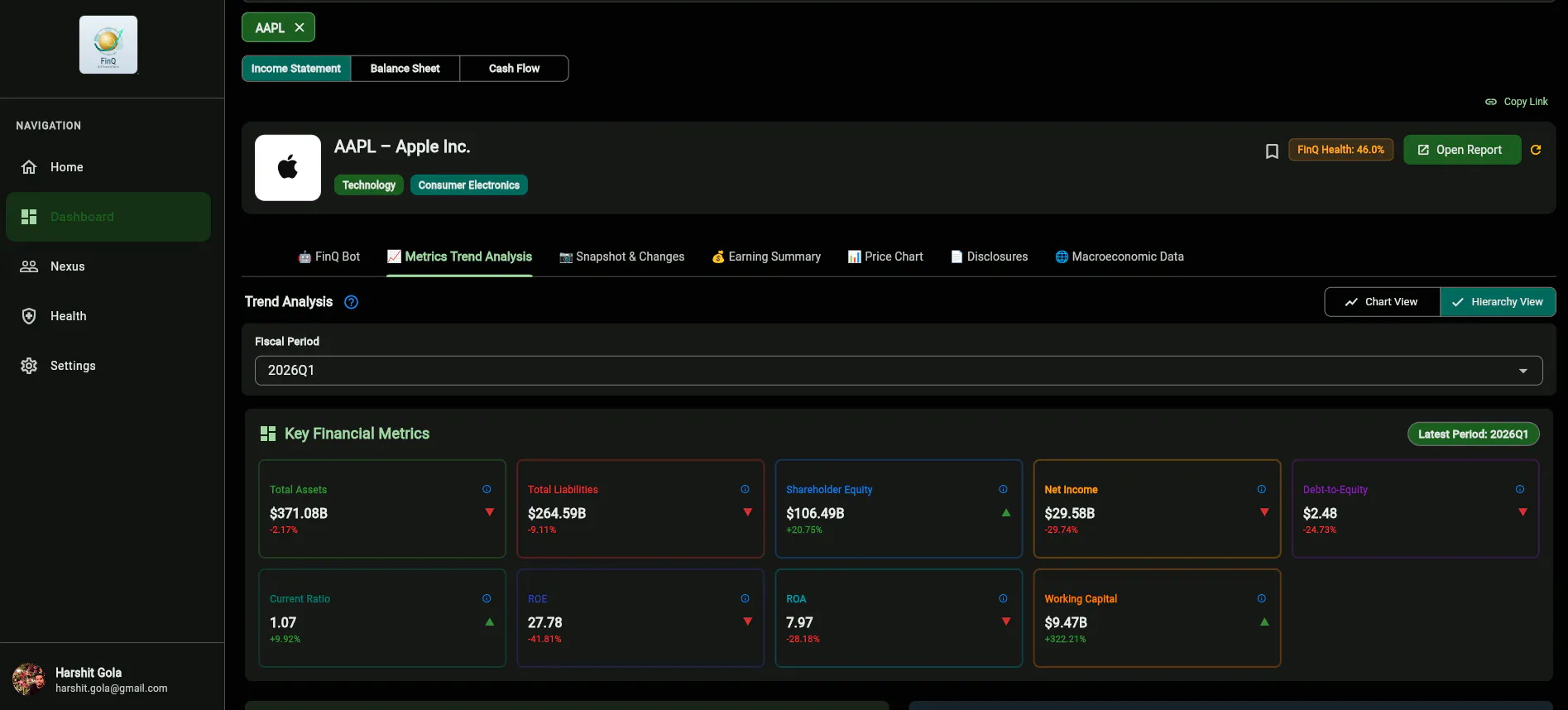Open info icon on Total Assets card
Image resolution: width=1568 pixels, height=710 pixels.
[x=487, y=489]
